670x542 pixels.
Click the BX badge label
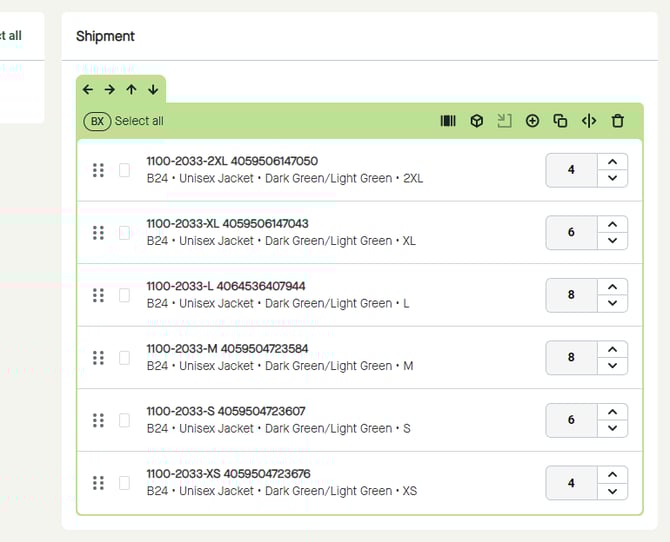pos(97,121)
